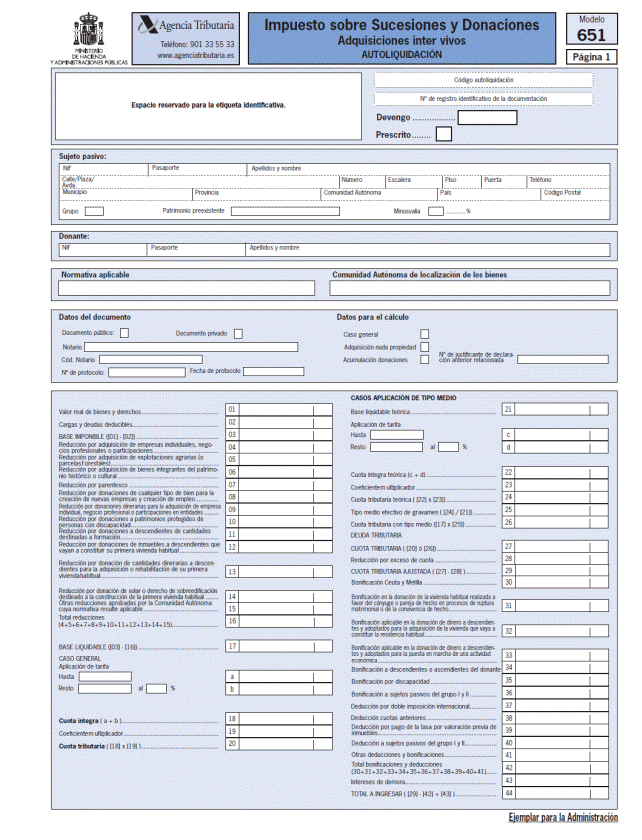The height and width of the screenshot is (840, 642).
Task: Click the Caso general Hasta field
Action: point(105,677)
